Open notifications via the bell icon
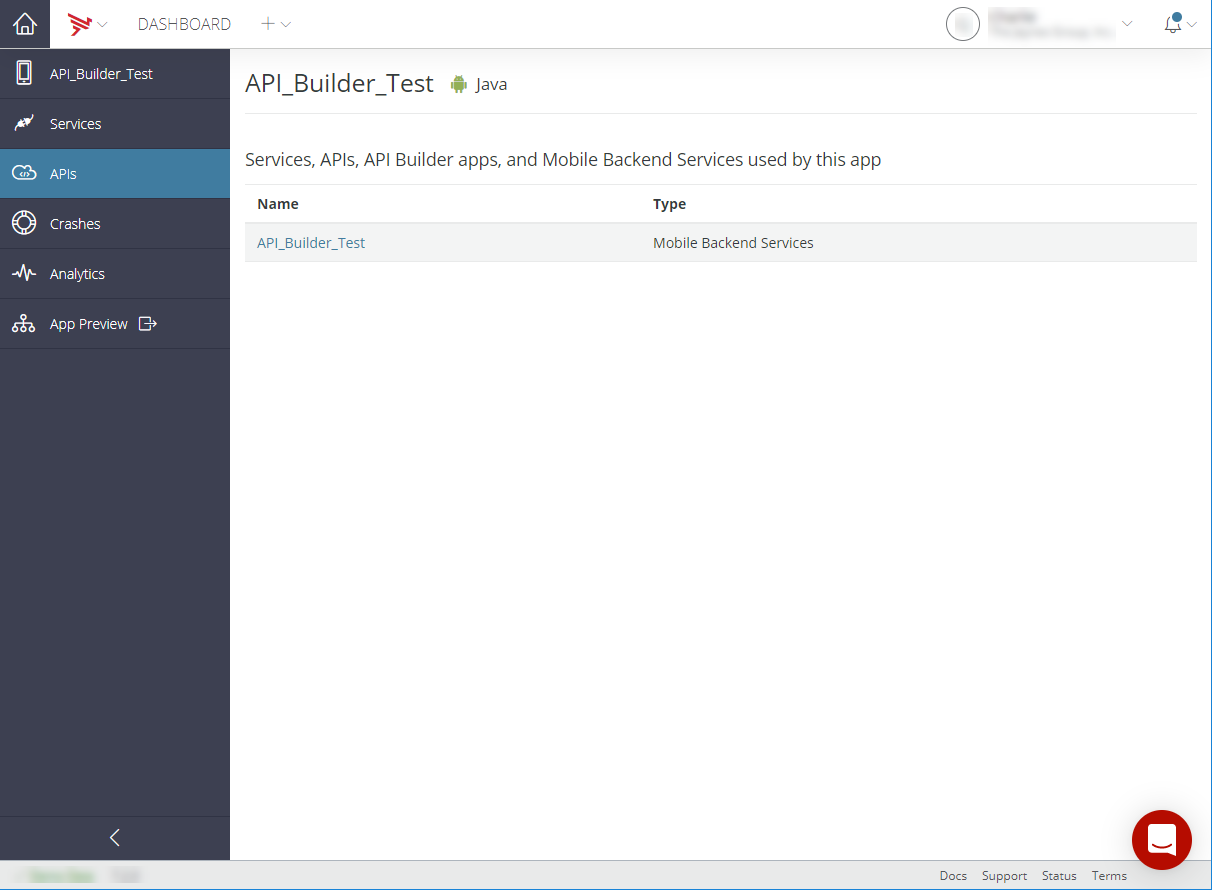Screen dimensions: 1212x890 (1173, 24)
